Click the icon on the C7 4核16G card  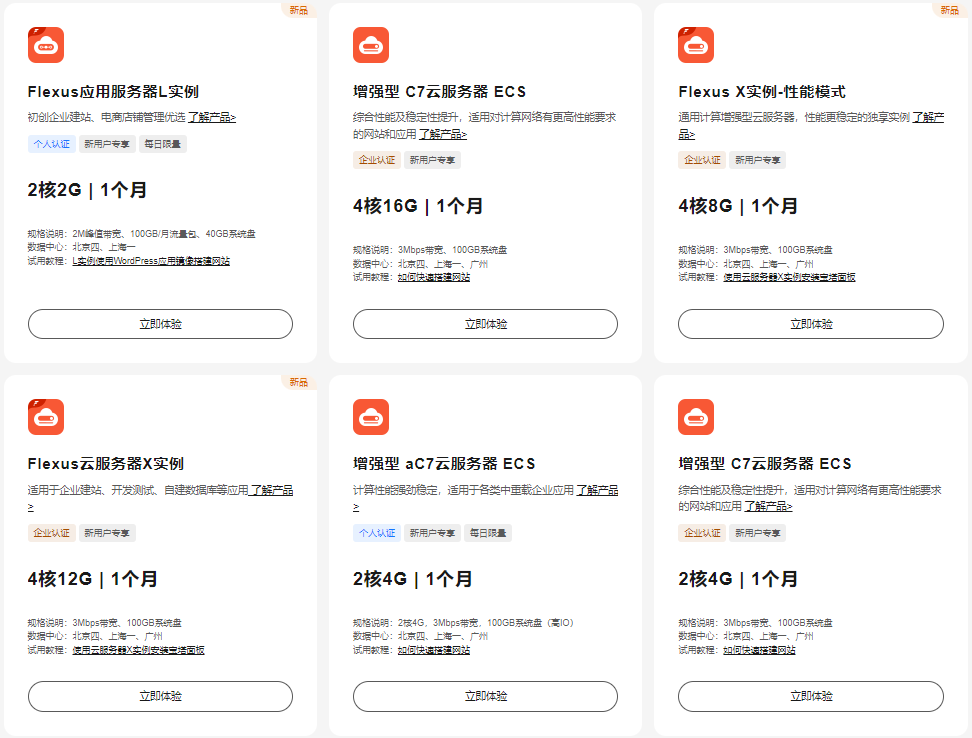371,45
